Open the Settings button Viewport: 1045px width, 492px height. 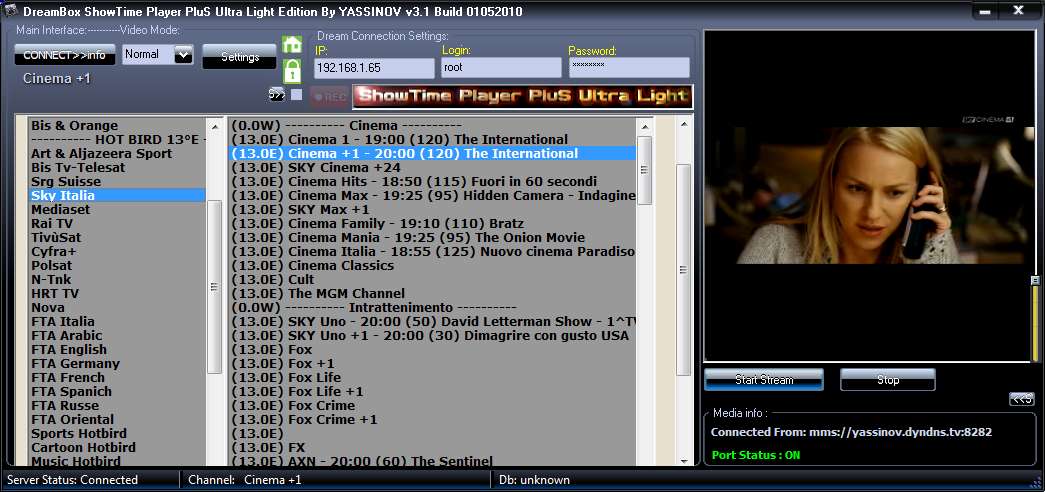239,57
